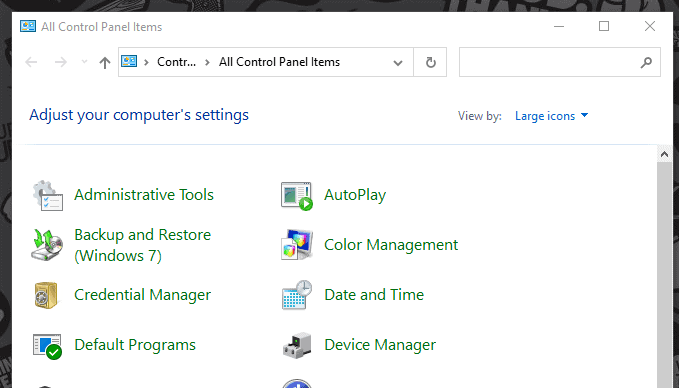The image size is (679, 388).
Task: Open the Administrative Tools icon
Action: (x=48, y=196)
